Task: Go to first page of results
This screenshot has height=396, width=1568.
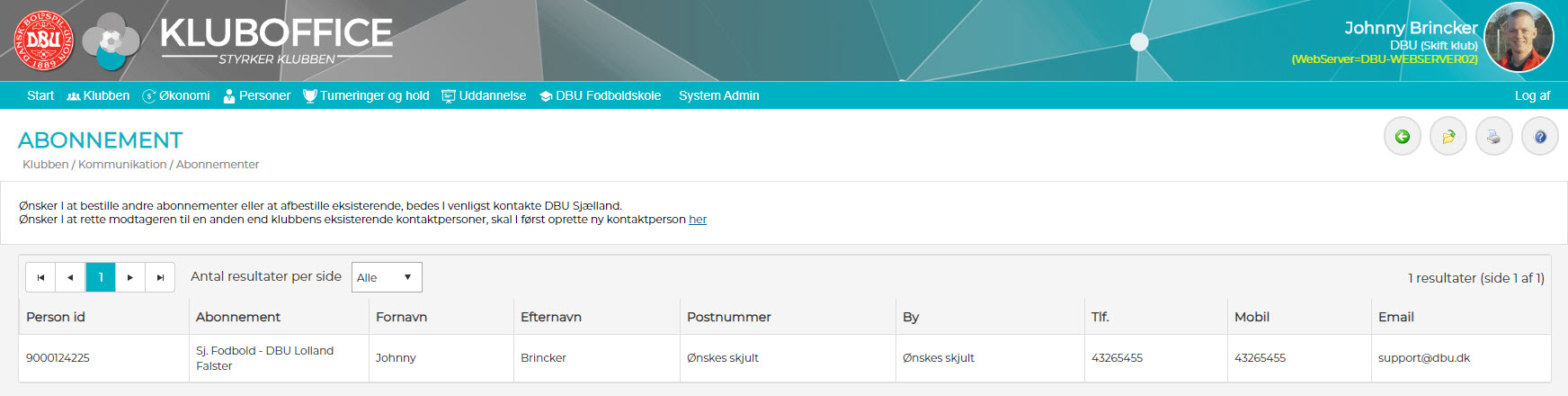Action: [40, 277]
